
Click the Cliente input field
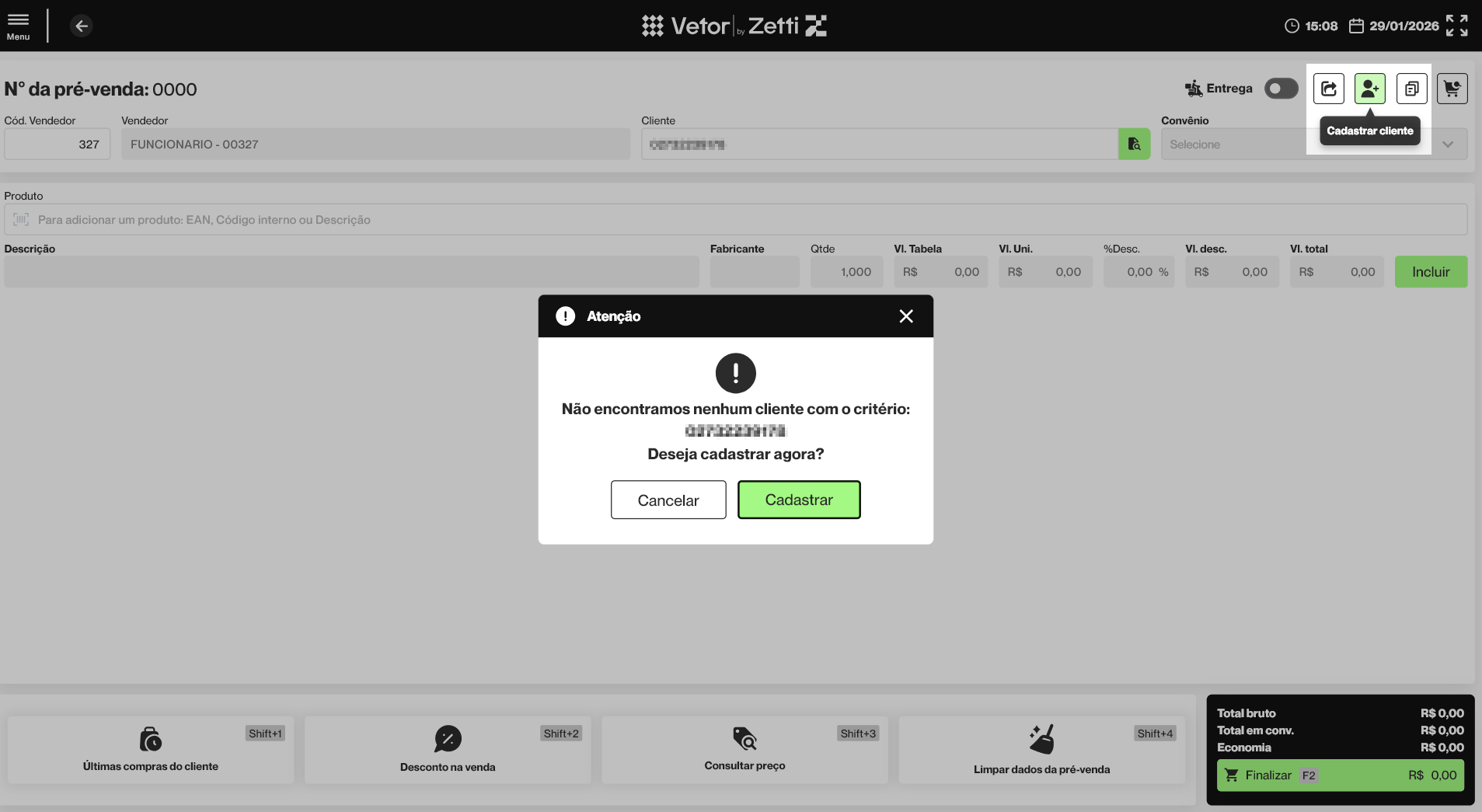(x=880, y=145)
